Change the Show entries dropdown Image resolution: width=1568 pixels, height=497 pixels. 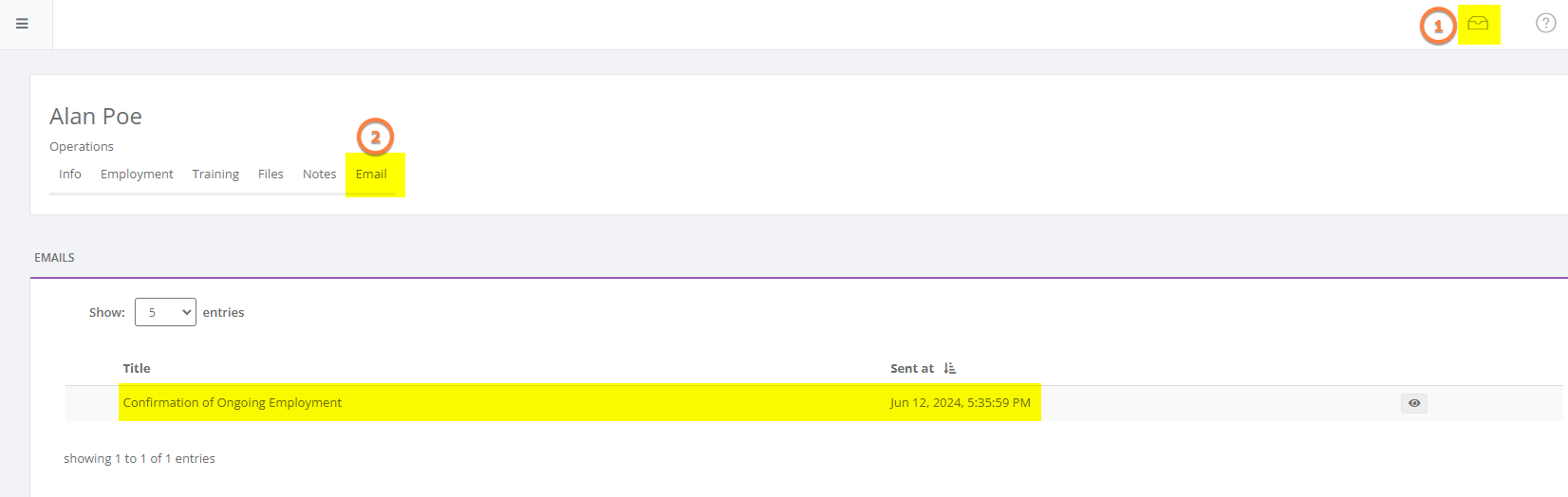pyautogui.click(x=165, y=312)
